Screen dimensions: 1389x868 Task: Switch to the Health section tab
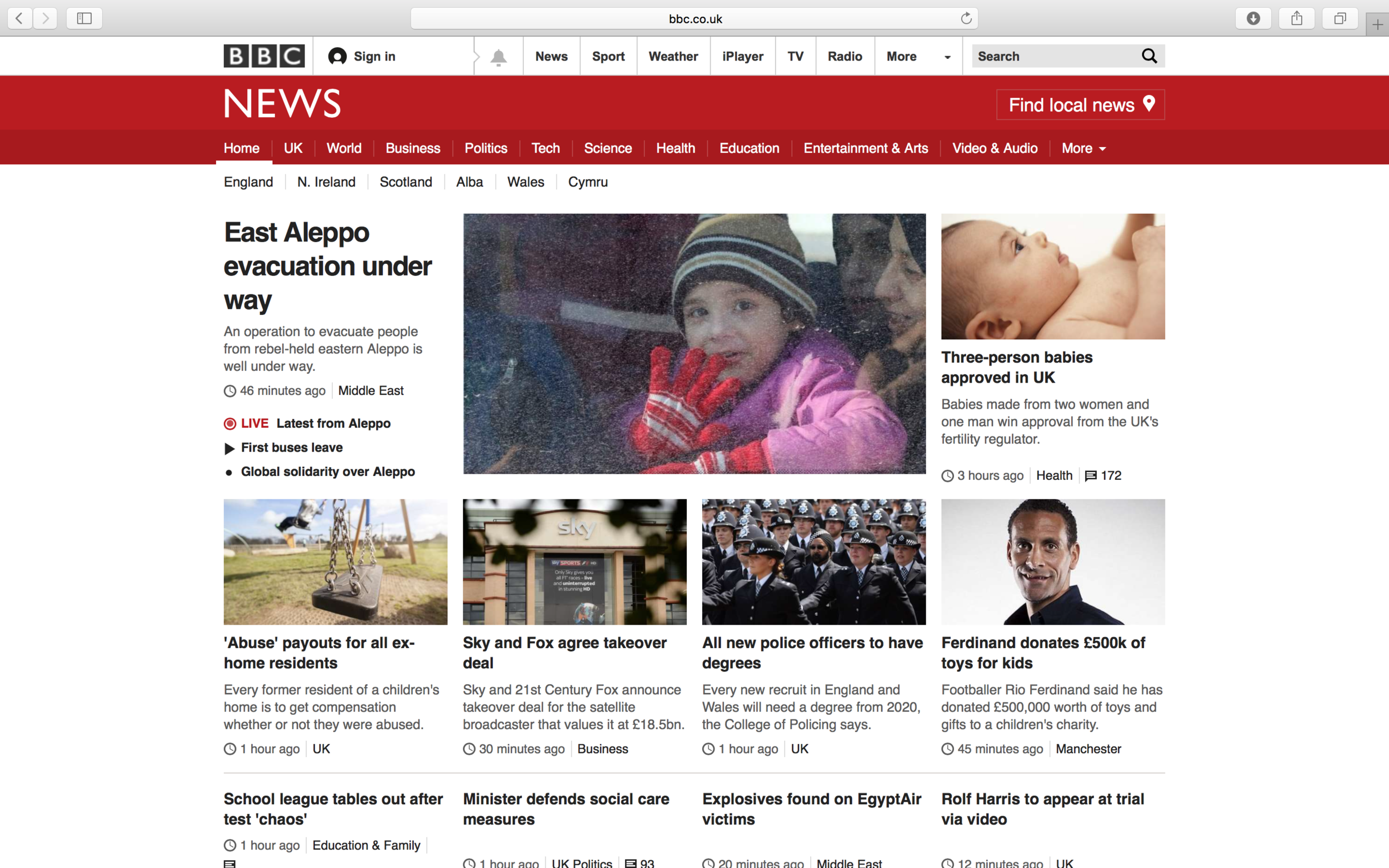675,148
